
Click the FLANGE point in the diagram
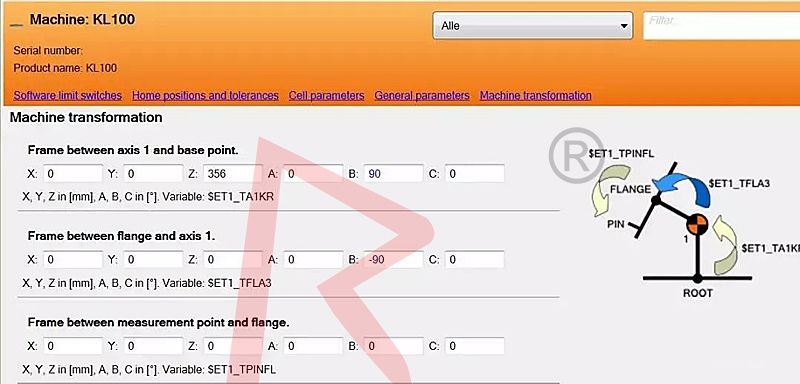click(x=656, y=199)
